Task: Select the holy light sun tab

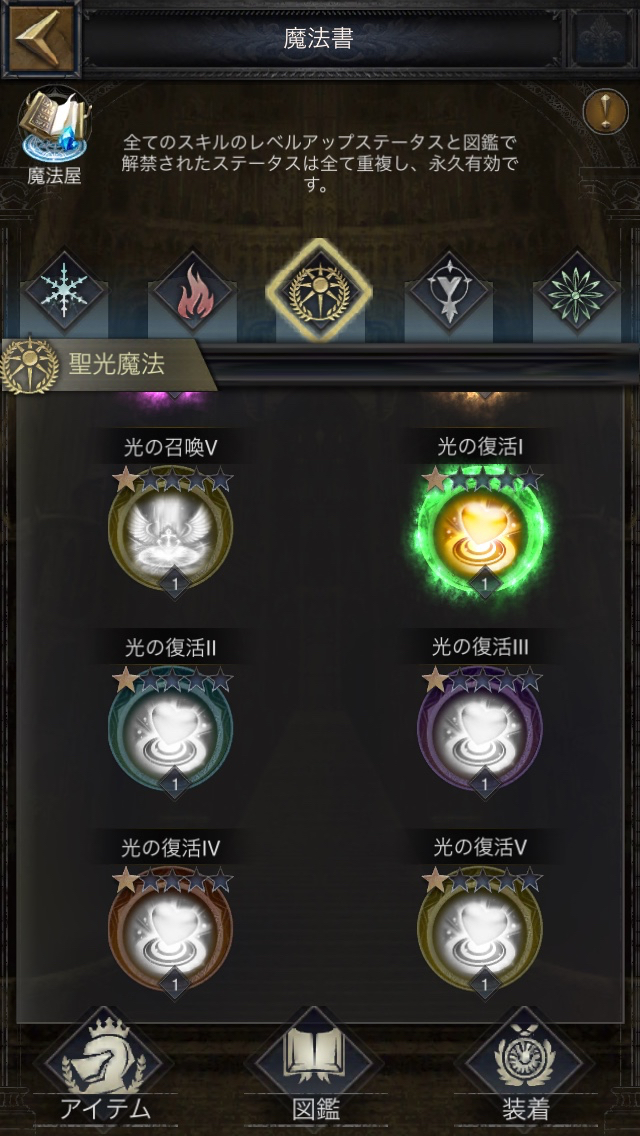Action: click(319, 290)
